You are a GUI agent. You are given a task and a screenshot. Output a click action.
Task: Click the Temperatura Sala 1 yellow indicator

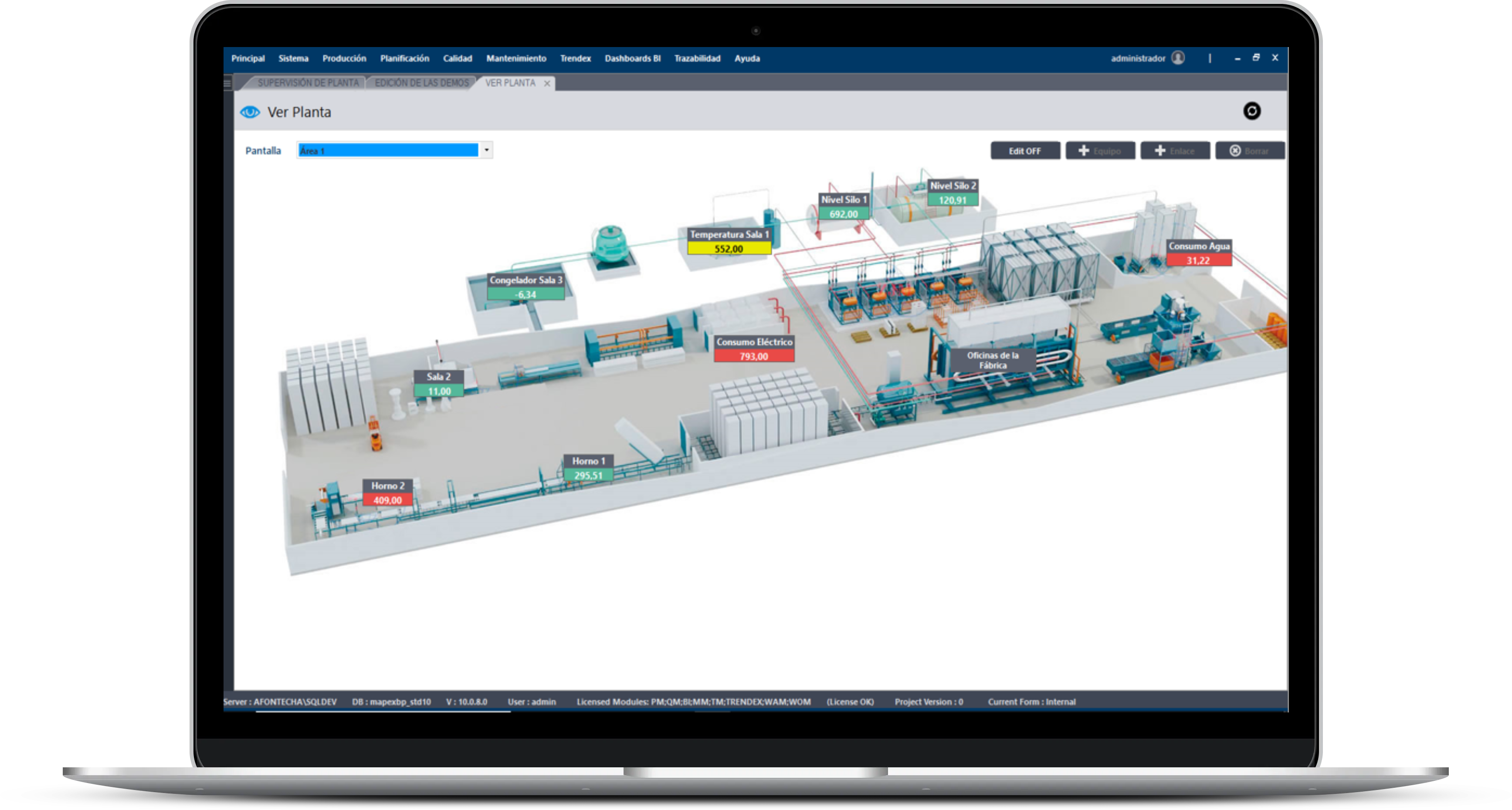(x=729, y=249)
